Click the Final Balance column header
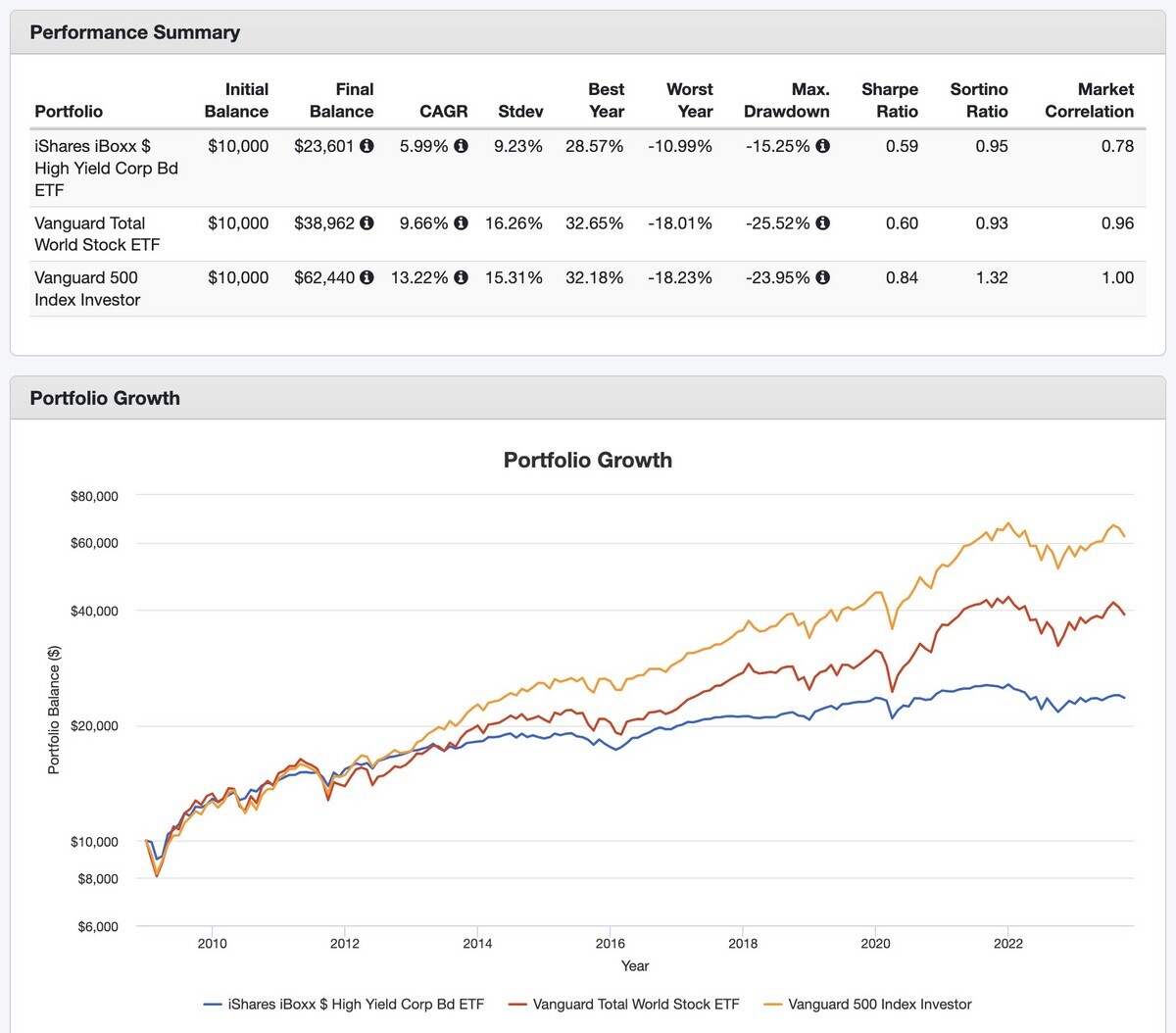1176x1033 pixels. (x=341, y=100)
